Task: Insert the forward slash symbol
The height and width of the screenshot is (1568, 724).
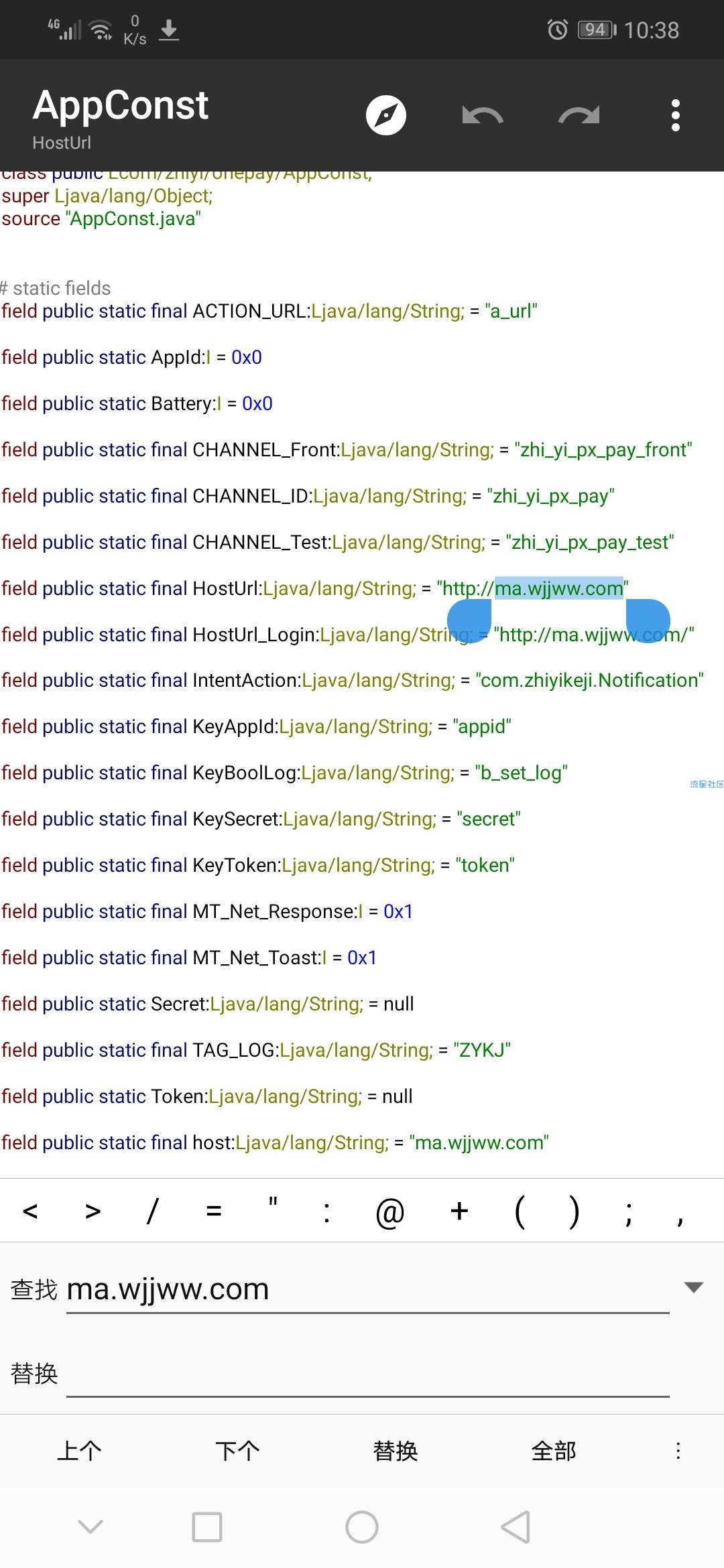Action: [x=153, y=1211]
